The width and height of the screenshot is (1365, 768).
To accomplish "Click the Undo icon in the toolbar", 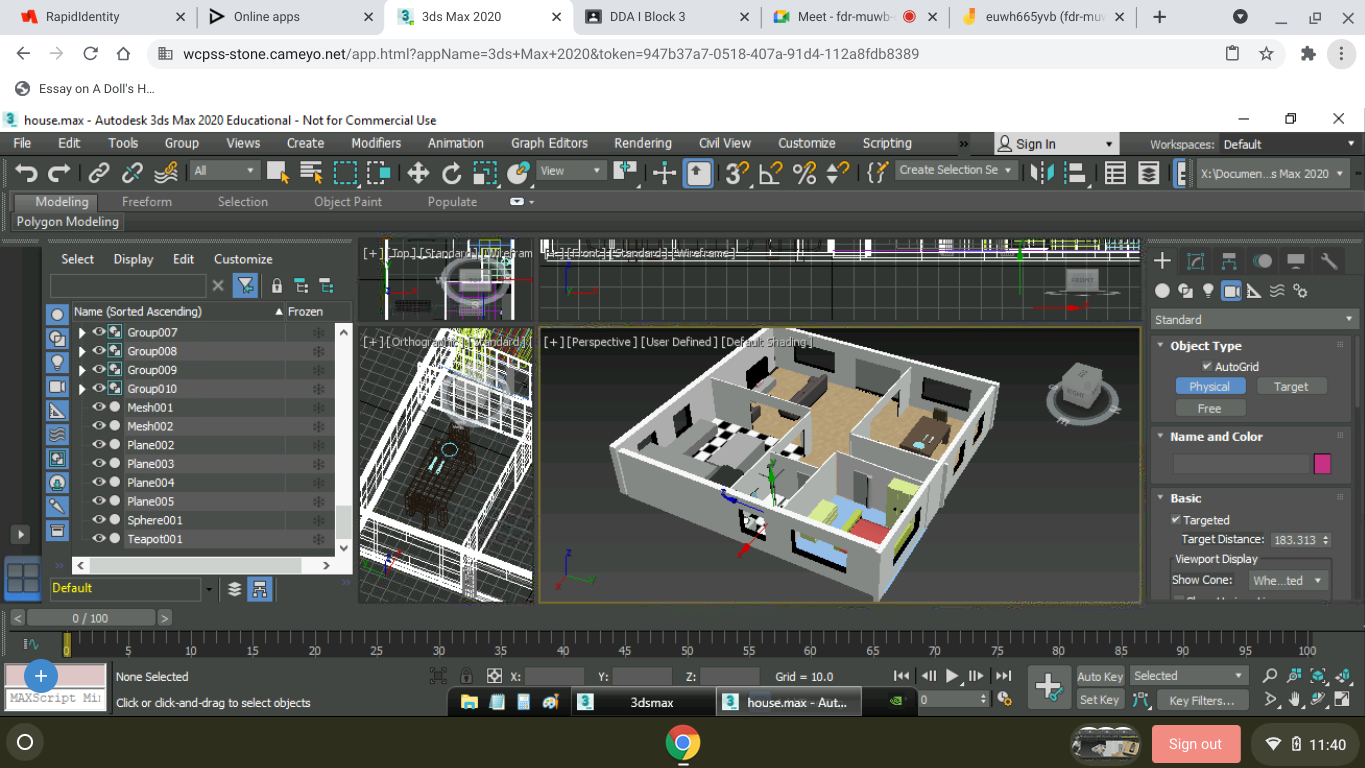I will tap(26, 172).
